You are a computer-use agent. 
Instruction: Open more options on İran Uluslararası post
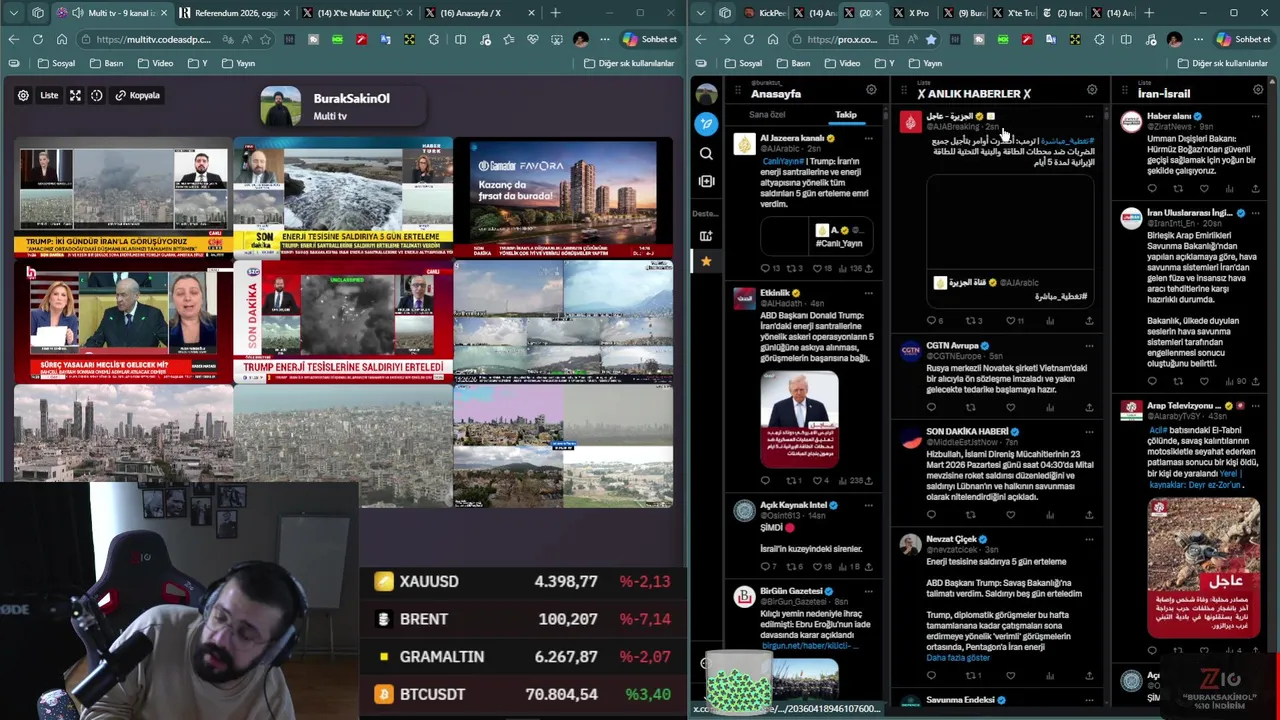[x=1256, y=213]
